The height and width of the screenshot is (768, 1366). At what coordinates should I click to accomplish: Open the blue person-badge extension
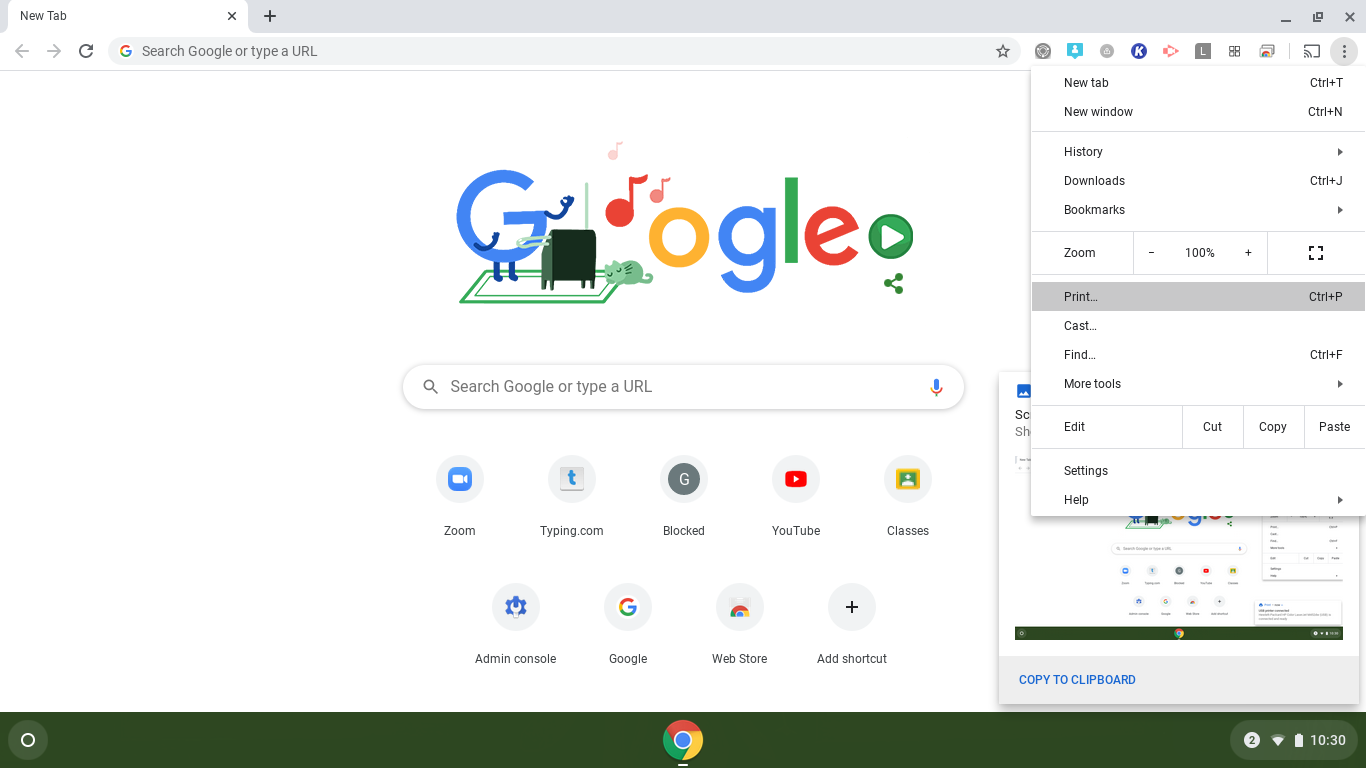pyautogui.click(x=1075, y=51)
